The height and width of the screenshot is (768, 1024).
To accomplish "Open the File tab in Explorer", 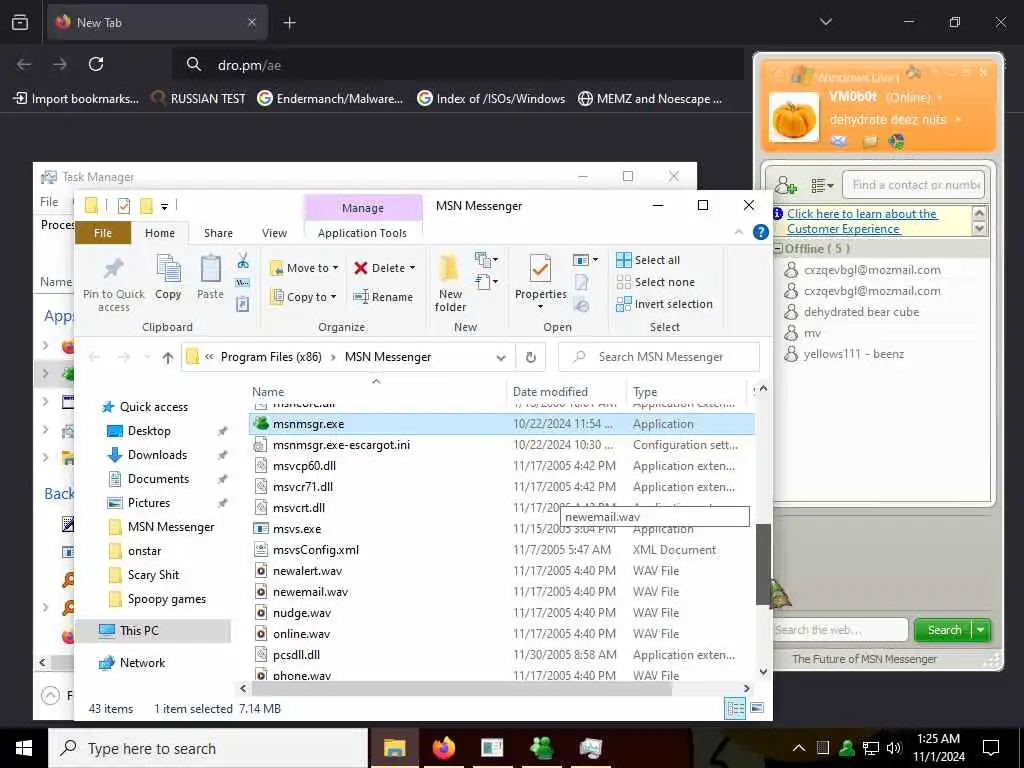I will [103, 233].
